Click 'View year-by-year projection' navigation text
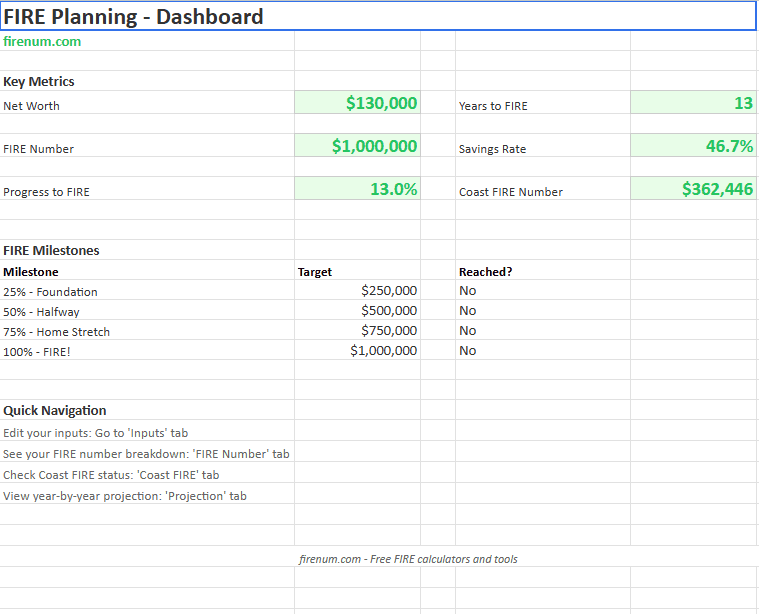 point(125,496)
